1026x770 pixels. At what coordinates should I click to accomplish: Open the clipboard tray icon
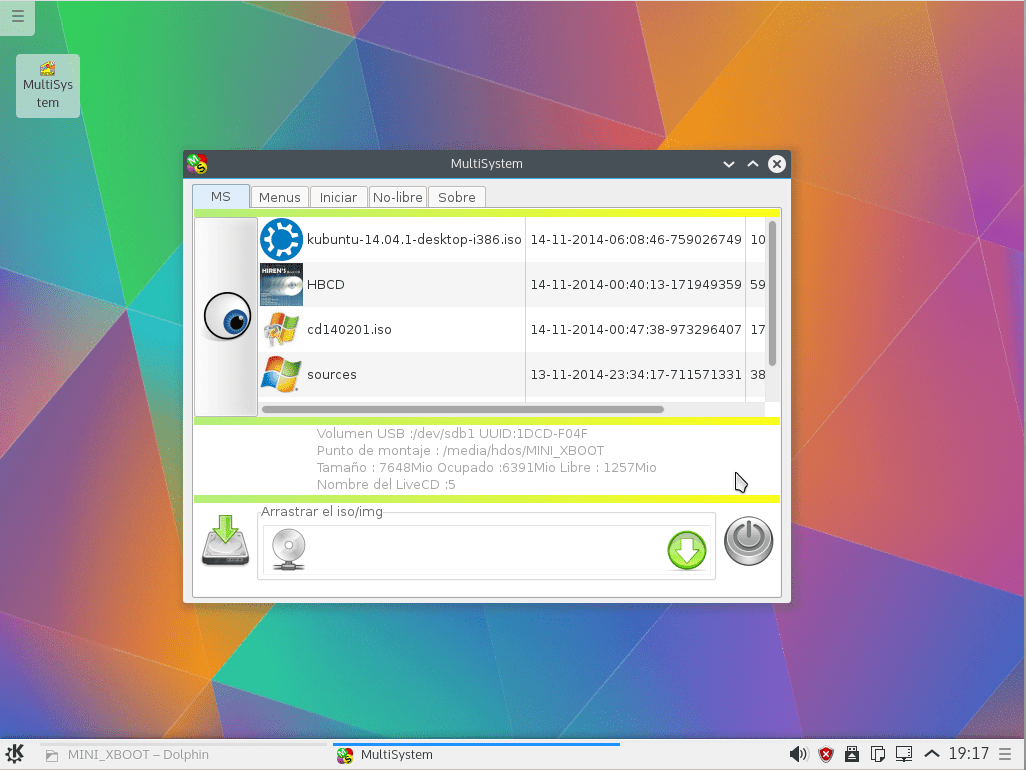coord(877,754)
